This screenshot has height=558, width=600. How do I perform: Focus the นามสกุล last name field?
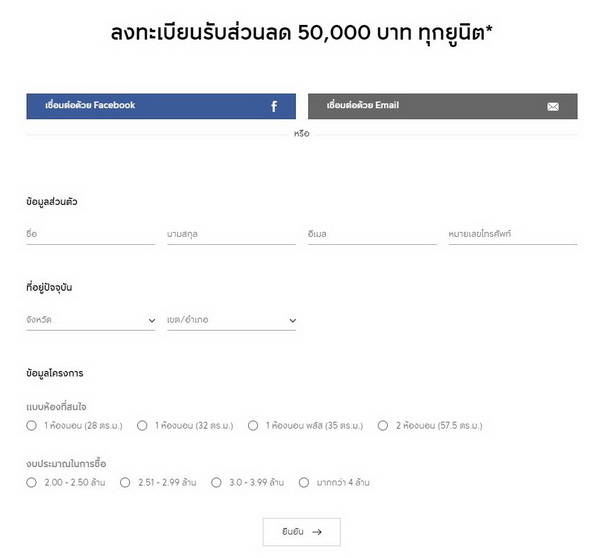231,235
